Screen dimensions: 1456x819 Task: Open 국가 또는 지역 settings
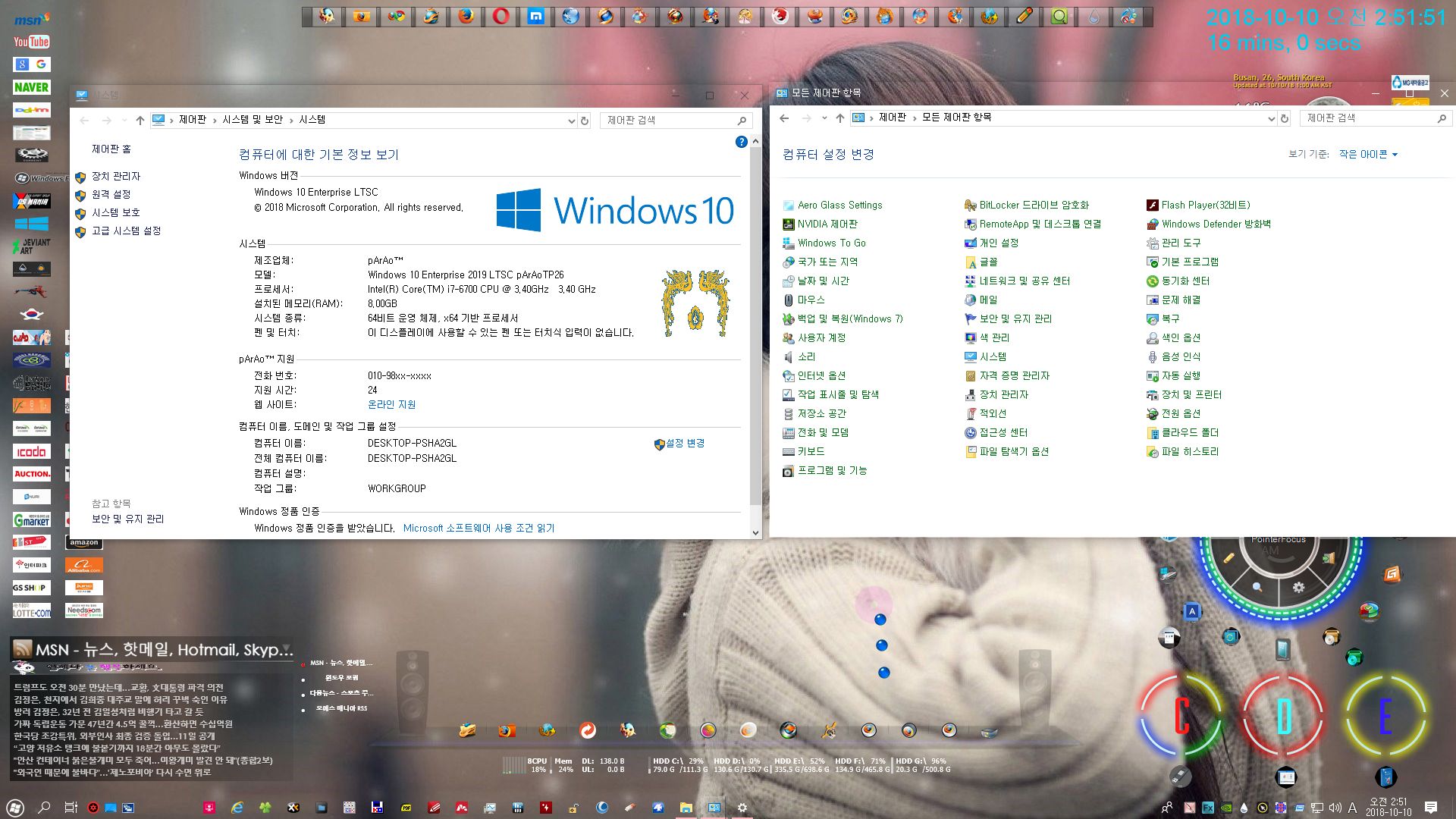[x=820, y=262]
